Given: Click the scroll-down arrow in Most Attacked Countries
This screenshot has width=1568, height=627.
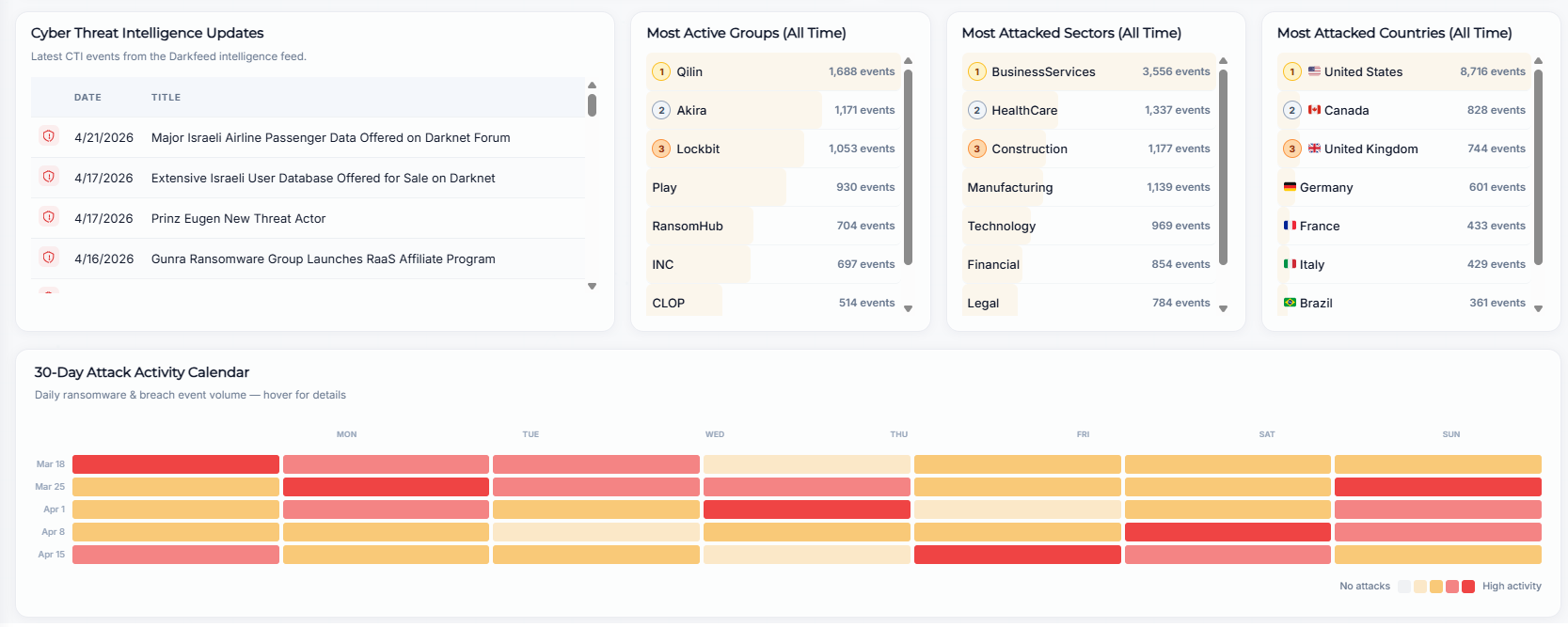Looking at the screenshot, I should tap(1538, 308).
